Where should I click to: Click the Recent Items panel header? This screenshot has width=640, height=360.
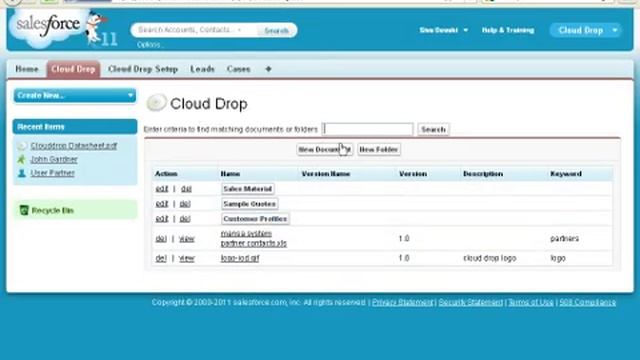[x=75, y=127]
